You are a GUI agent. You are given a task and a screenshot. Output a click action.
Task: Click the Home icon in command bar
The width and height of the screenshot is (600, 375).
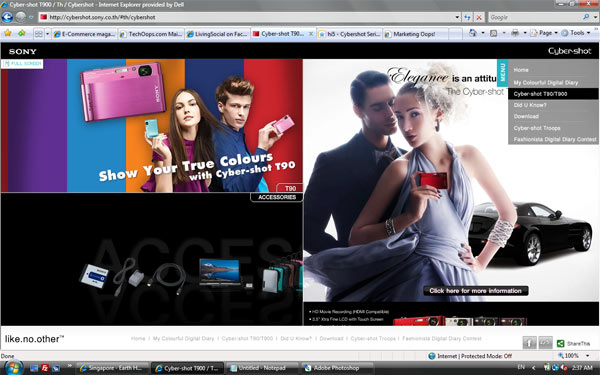tap(473, 33)
